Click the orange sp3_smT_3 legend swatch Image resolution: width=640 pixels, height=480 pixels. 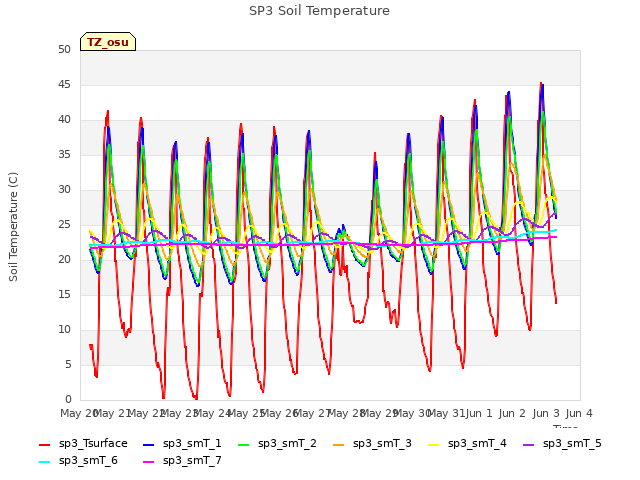tap(339, 444)
